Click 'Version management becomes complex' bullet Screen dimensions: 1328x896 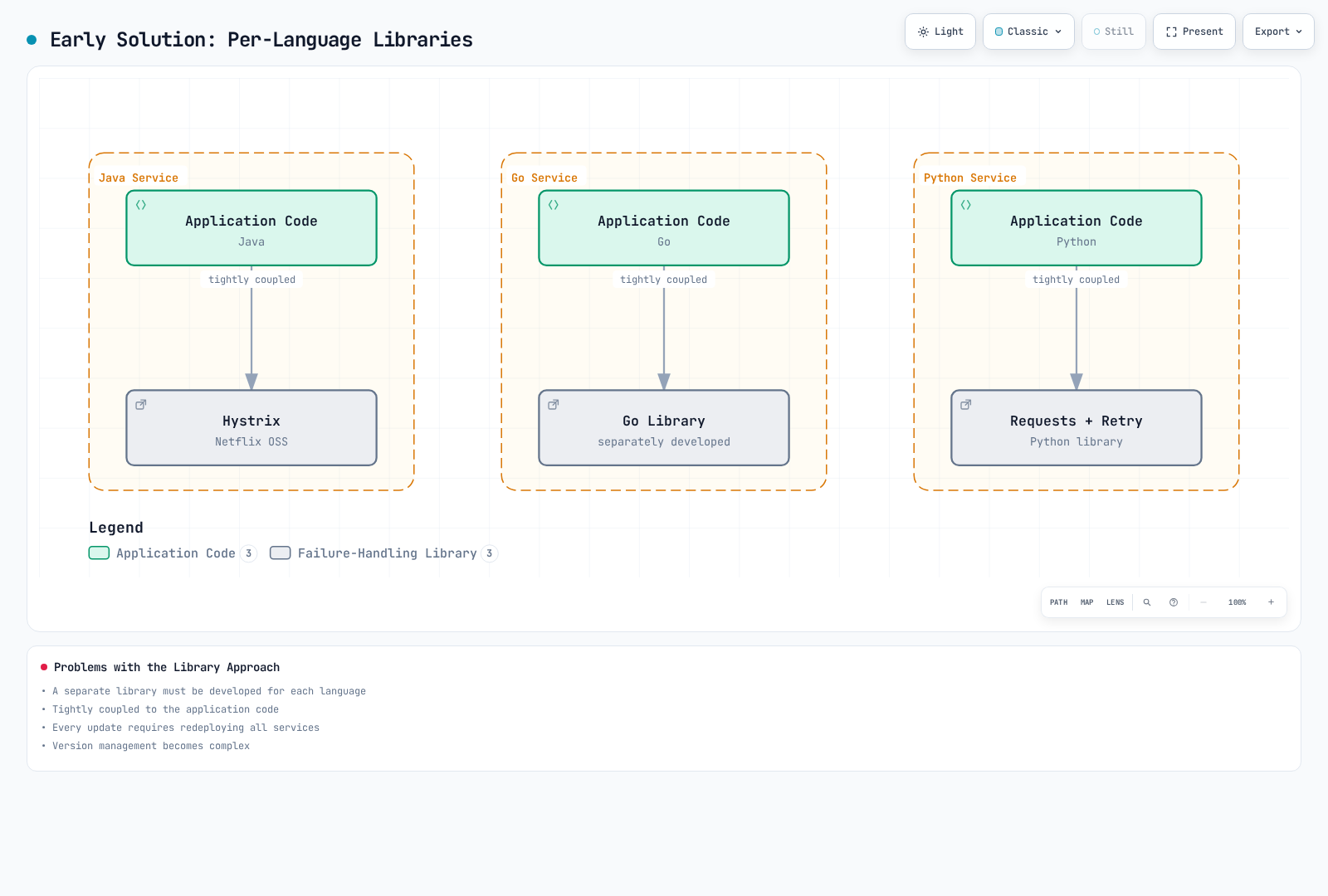point(151,746)
